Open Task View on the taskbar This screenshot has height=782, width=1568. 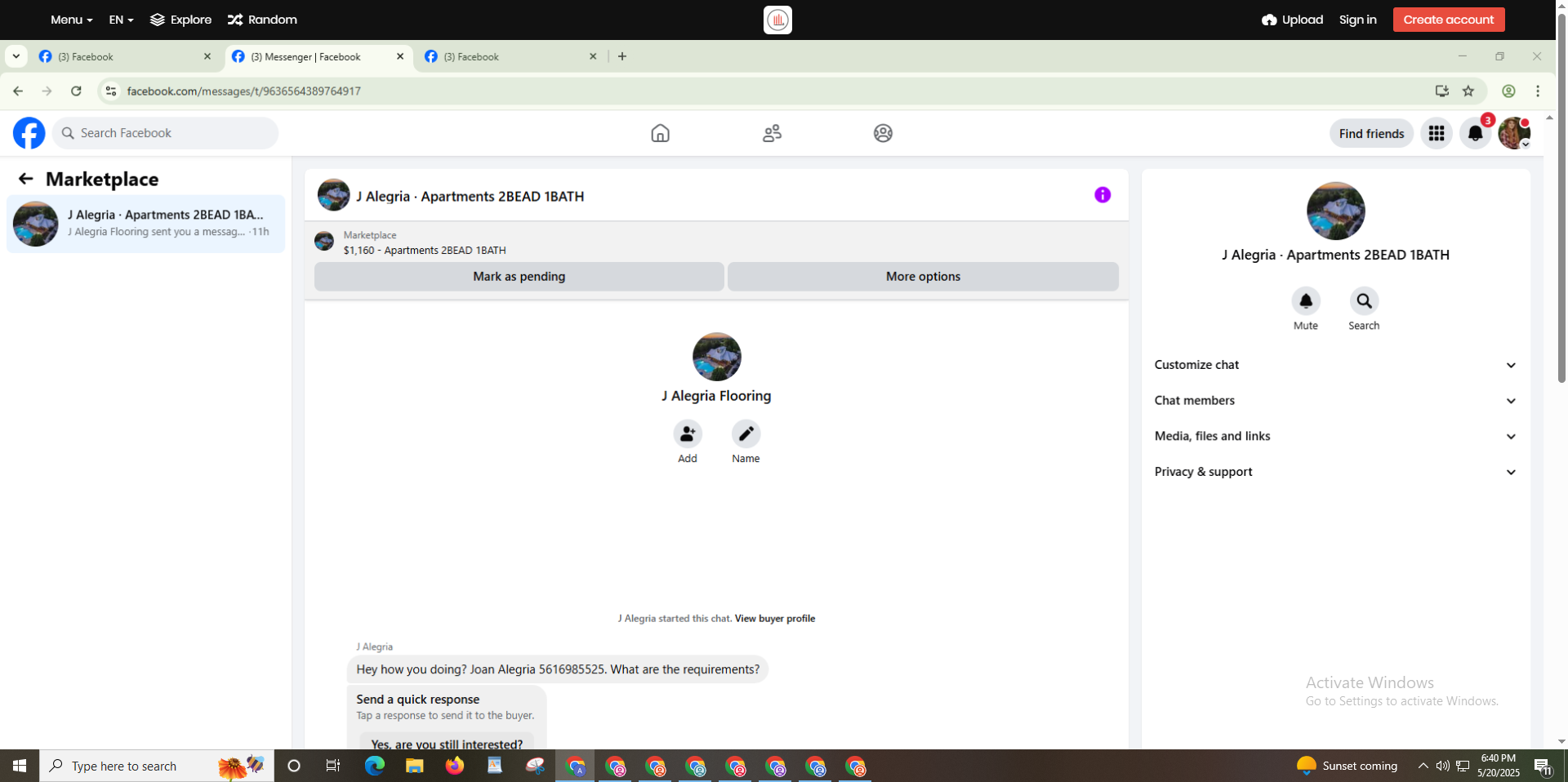(x=333, y=766)
